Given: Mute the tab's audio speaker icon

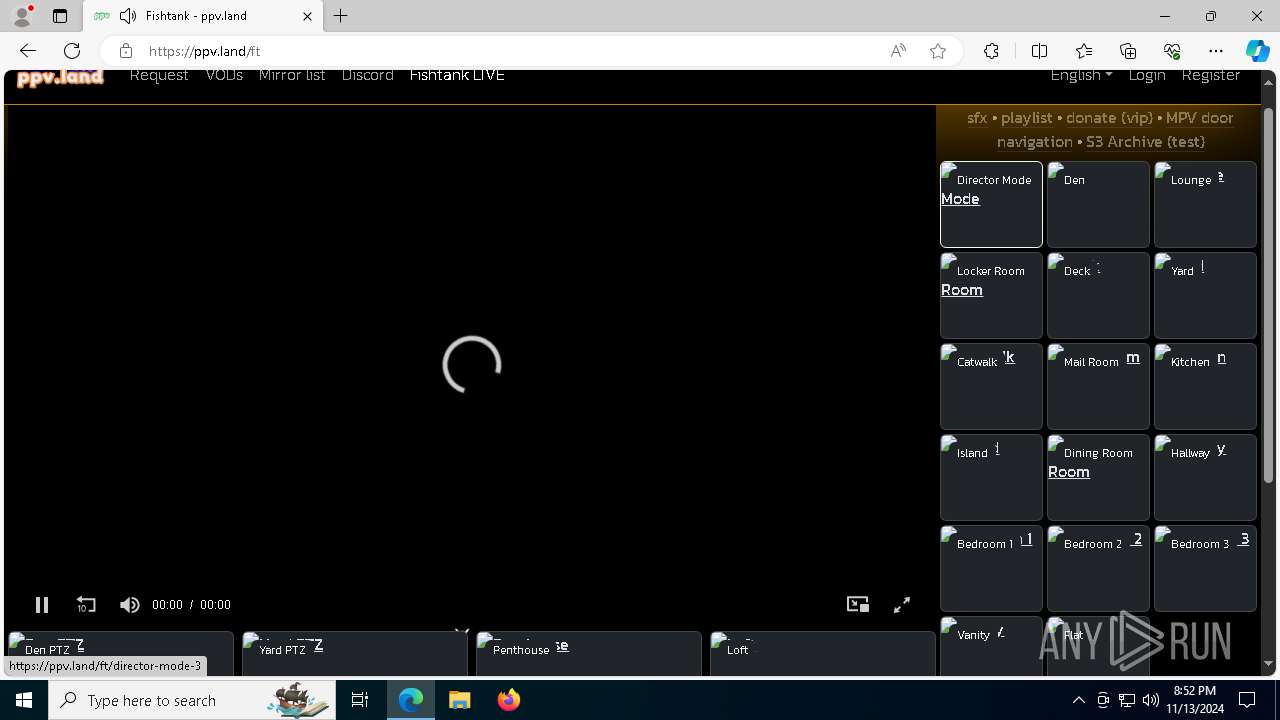Looking at the screenshot, I should tap(127, 16).
